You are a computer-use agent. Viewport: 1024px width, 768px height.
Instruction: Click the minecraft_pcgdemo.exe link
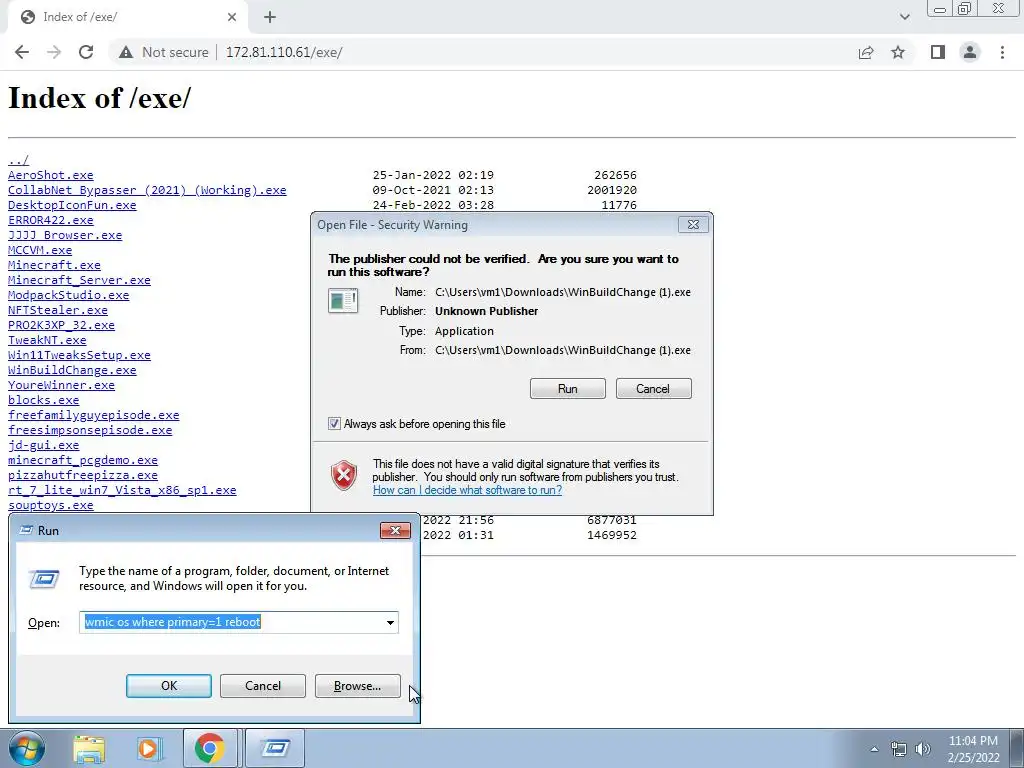point(83,460)
